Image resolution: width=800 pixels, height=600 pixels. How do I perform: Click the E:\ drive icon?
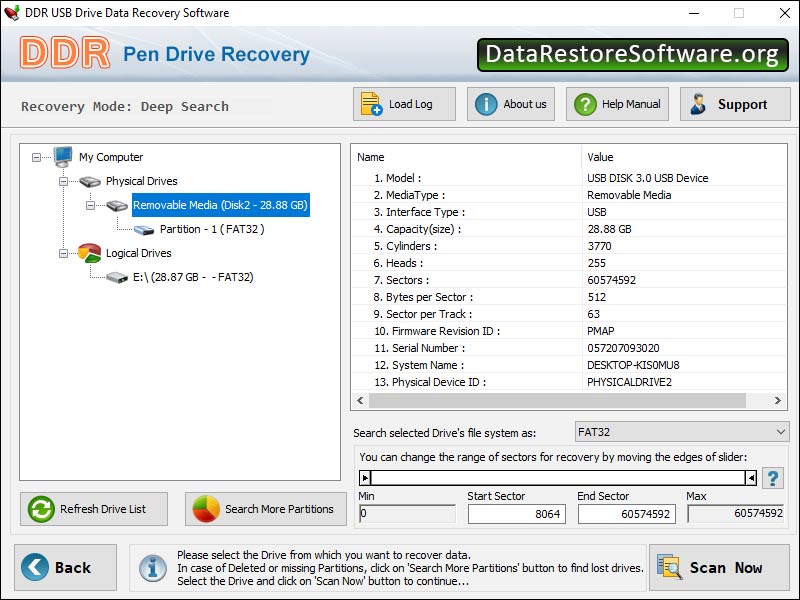117,277
